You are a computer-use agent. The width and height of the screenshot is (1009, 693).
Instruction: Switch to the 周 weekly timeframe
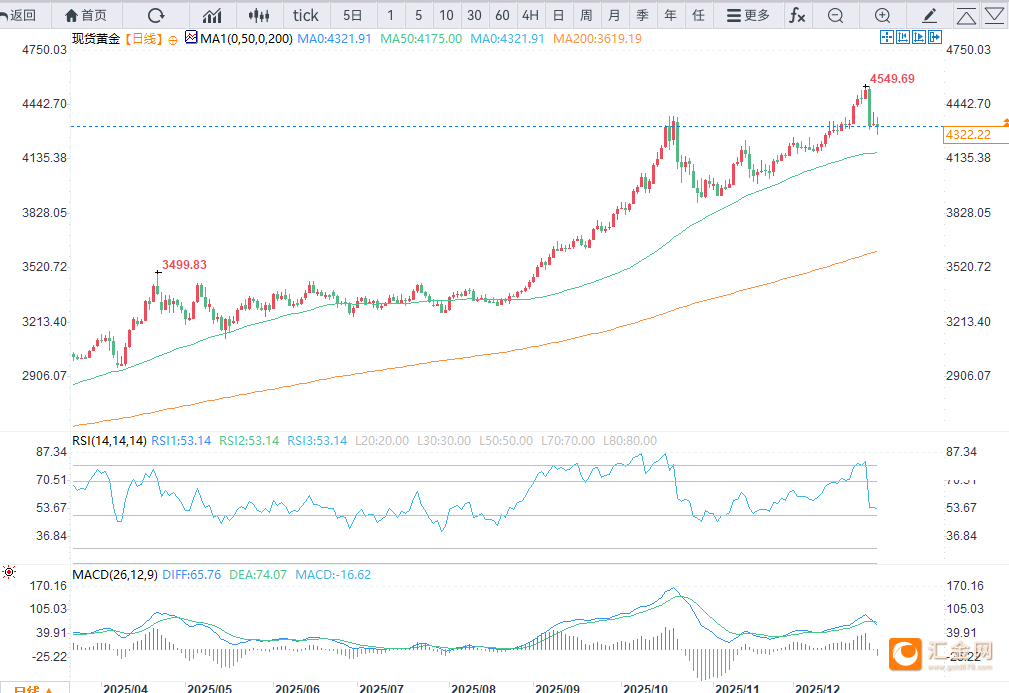click(586, 15)
